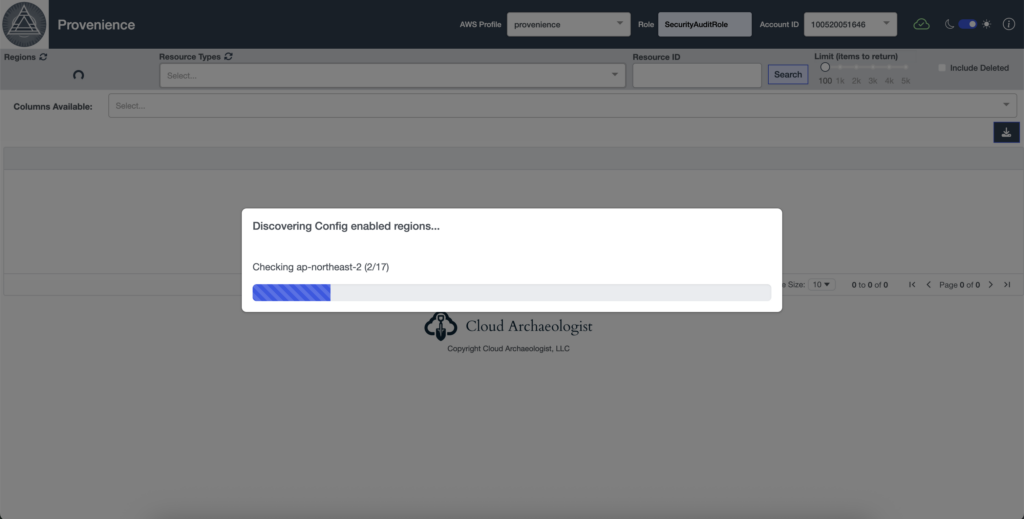Click the download export icon button

coord(1006,132)
